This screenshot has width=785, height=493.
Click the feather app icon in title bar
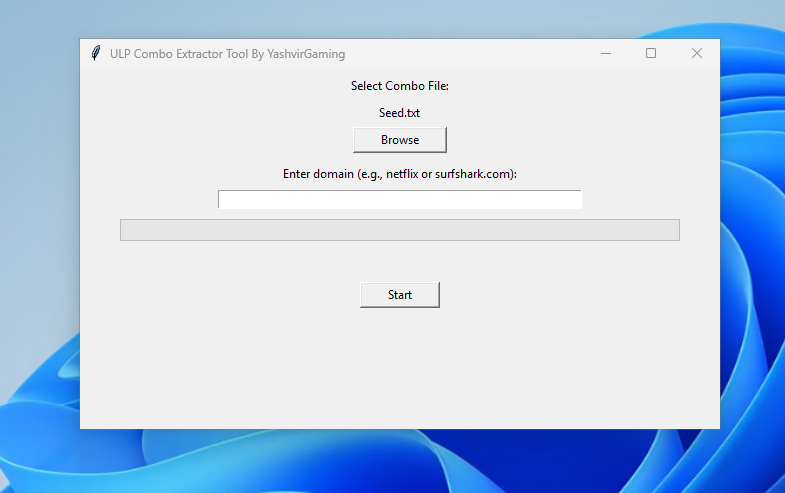click(96, 53)
